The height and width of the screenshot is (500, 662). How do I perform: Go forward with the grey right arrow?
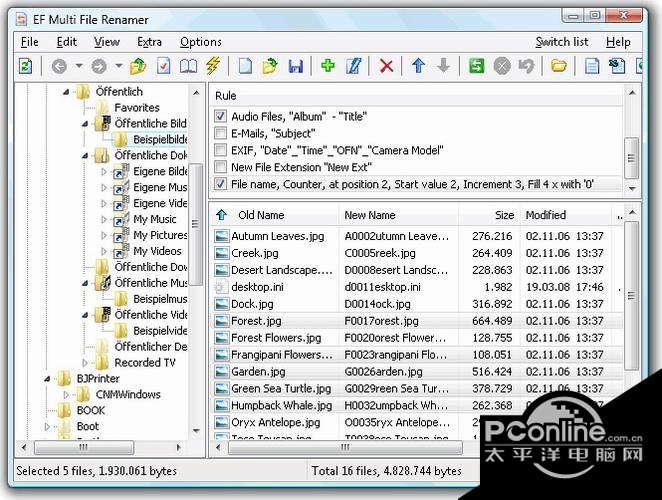[x=99, y=66]
